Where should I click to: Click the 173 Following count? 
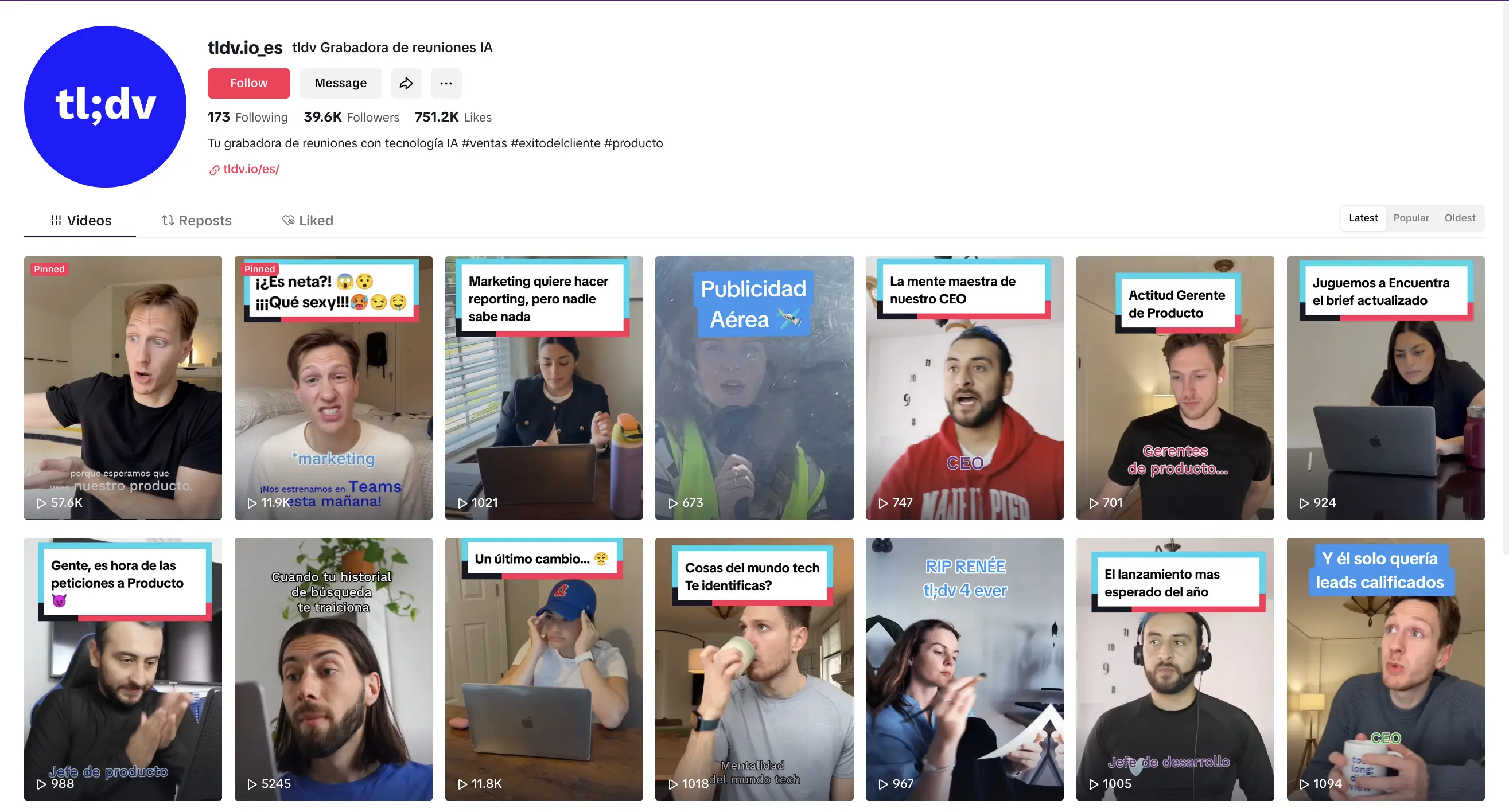[x=248, y=117]
